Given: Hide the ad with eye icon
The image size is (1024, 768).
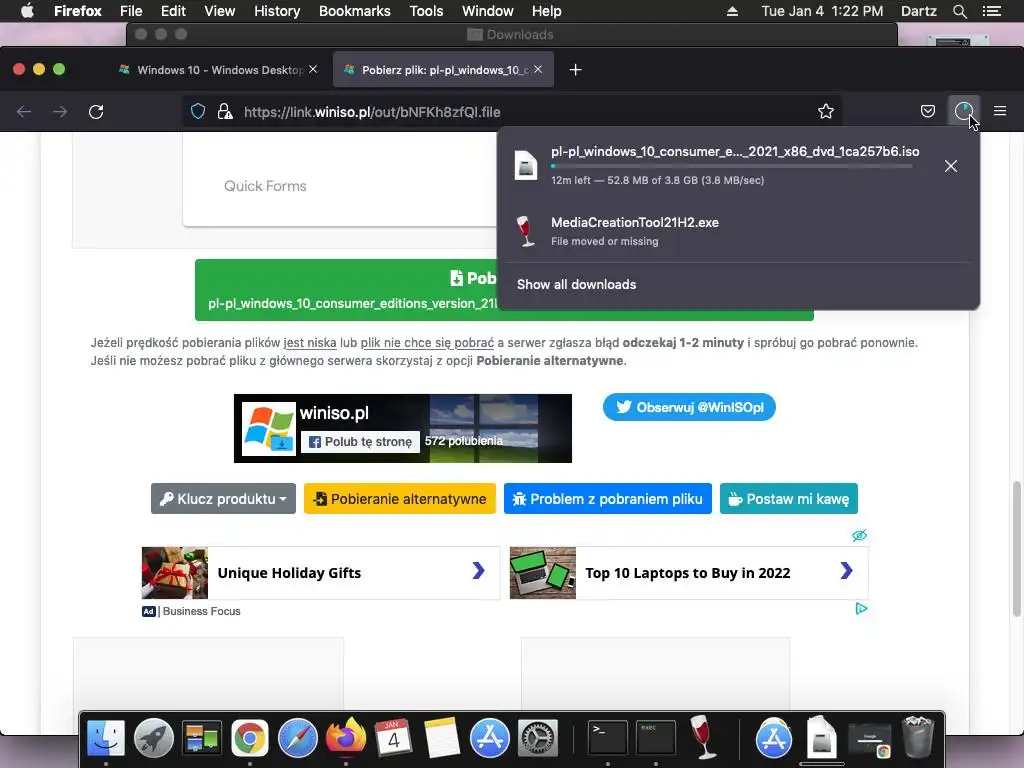Looking at the screenshot, I should click(x=859, y=536).
